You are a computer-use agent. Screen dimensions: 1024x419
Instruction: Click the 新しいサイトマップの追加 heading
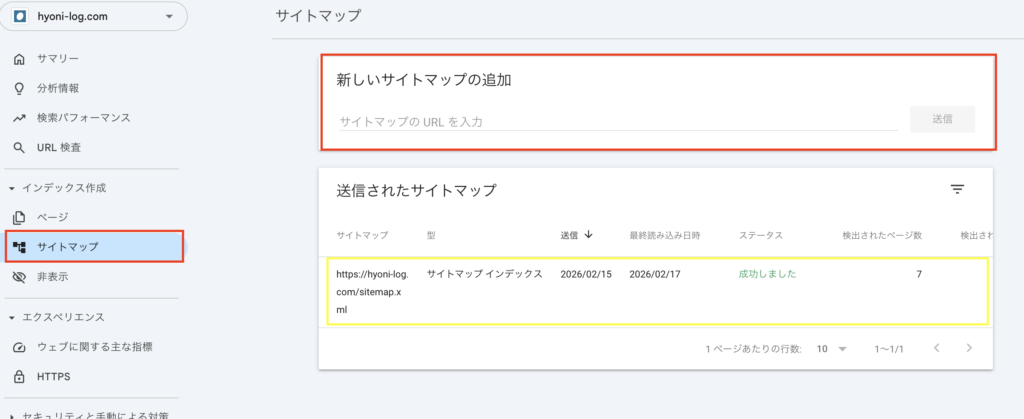pos(424,80)
